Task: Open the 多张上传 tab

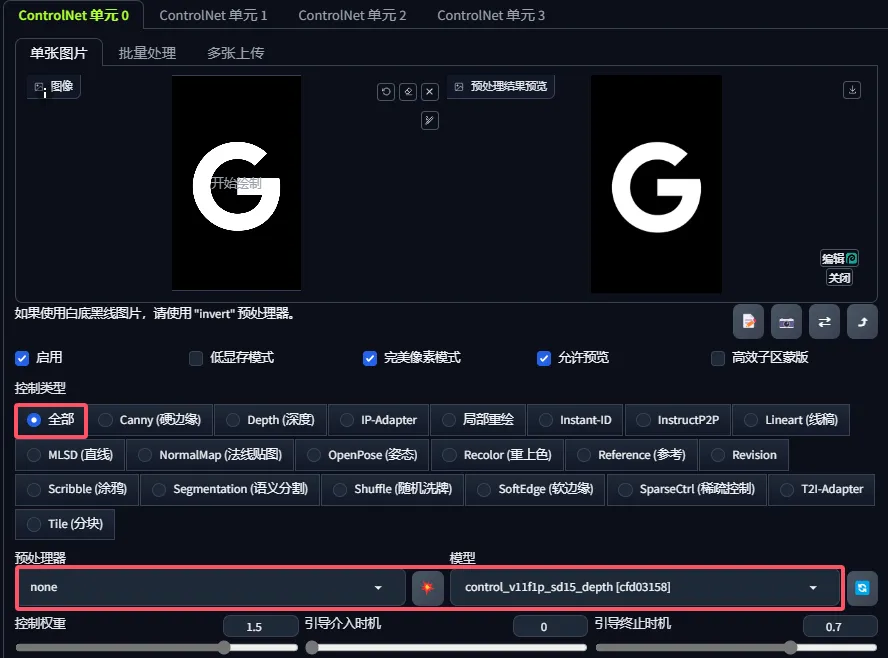Action: (236, 53)
